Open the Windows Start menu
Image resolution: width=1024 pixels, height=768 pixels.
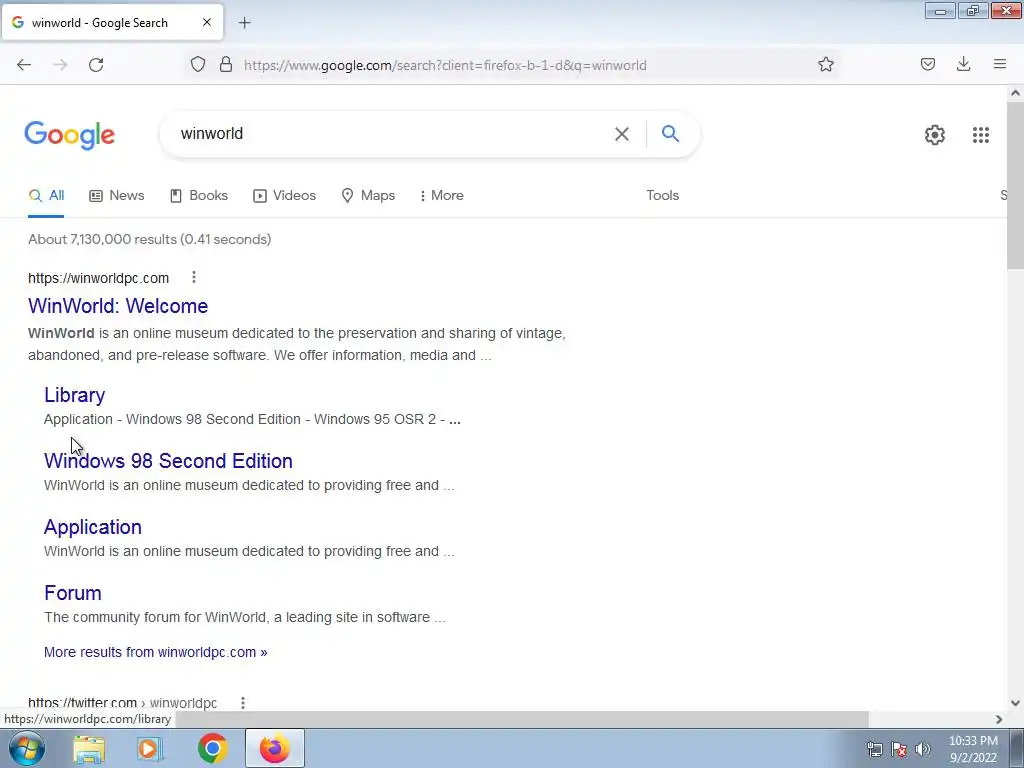pos(27,748)
